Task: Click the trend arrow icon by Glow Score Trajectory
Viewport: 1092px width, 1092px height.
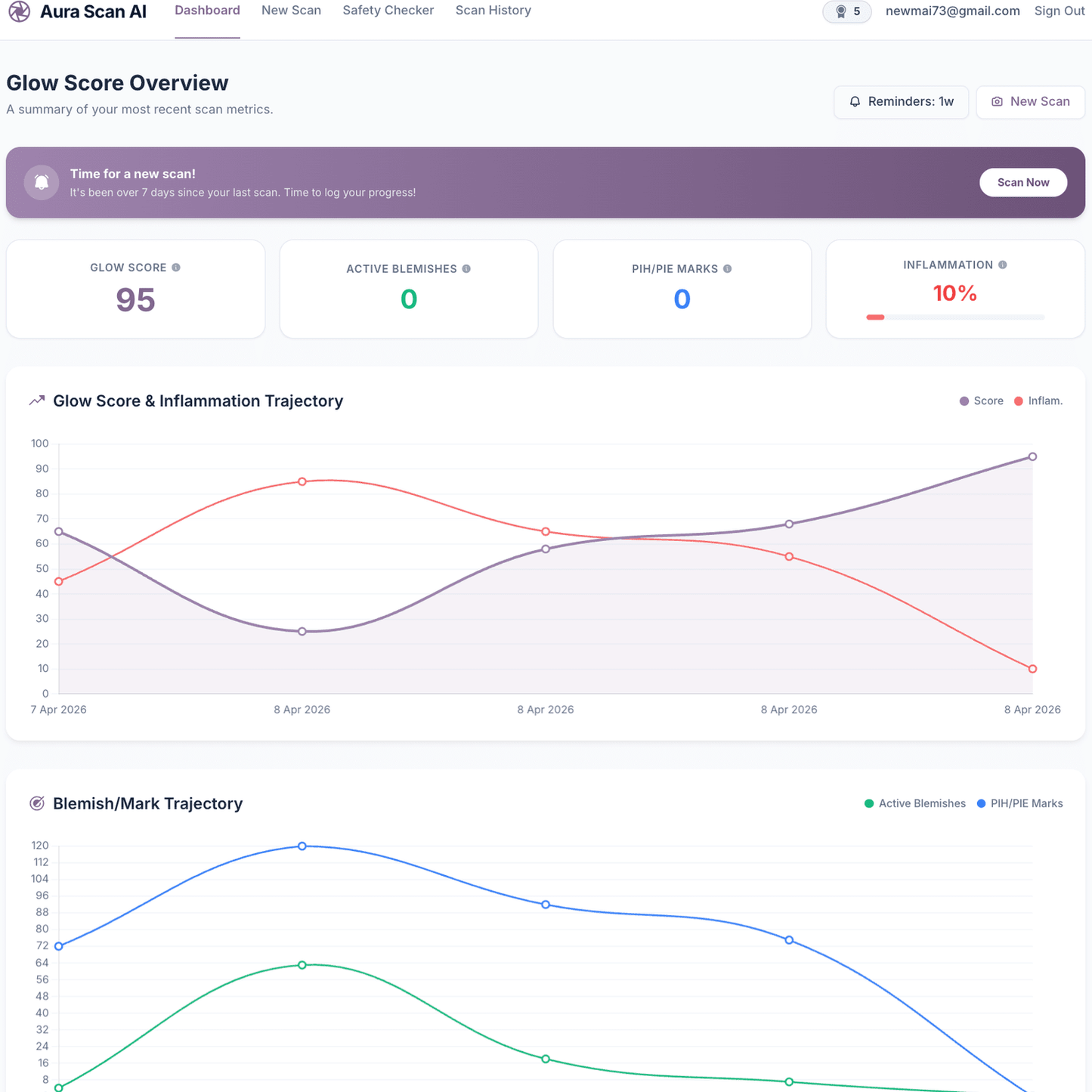Action: (x=36, y=401)
